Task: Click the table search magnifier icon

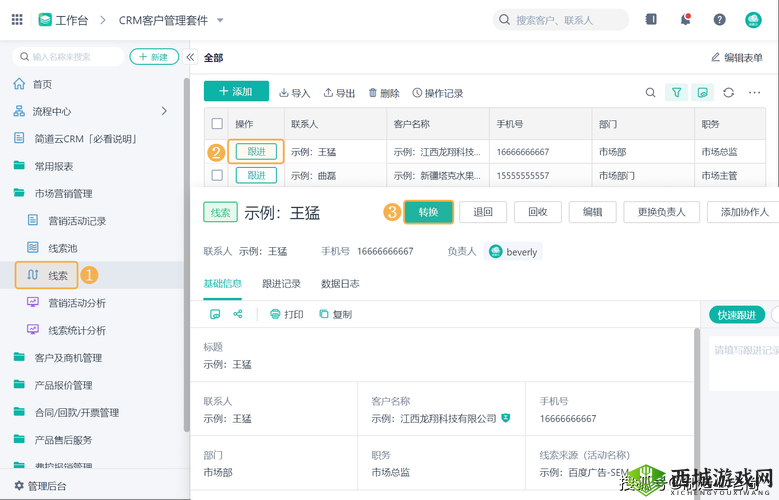Action: tap(650, 92)
